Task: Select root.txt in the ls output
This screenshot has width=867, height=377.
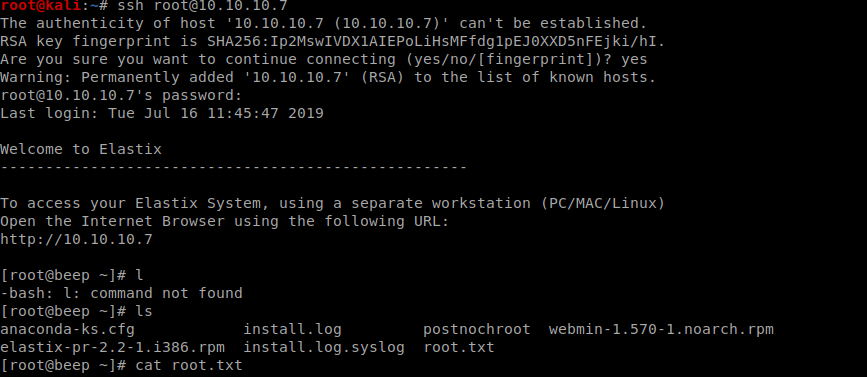Action: click(459, 348)
